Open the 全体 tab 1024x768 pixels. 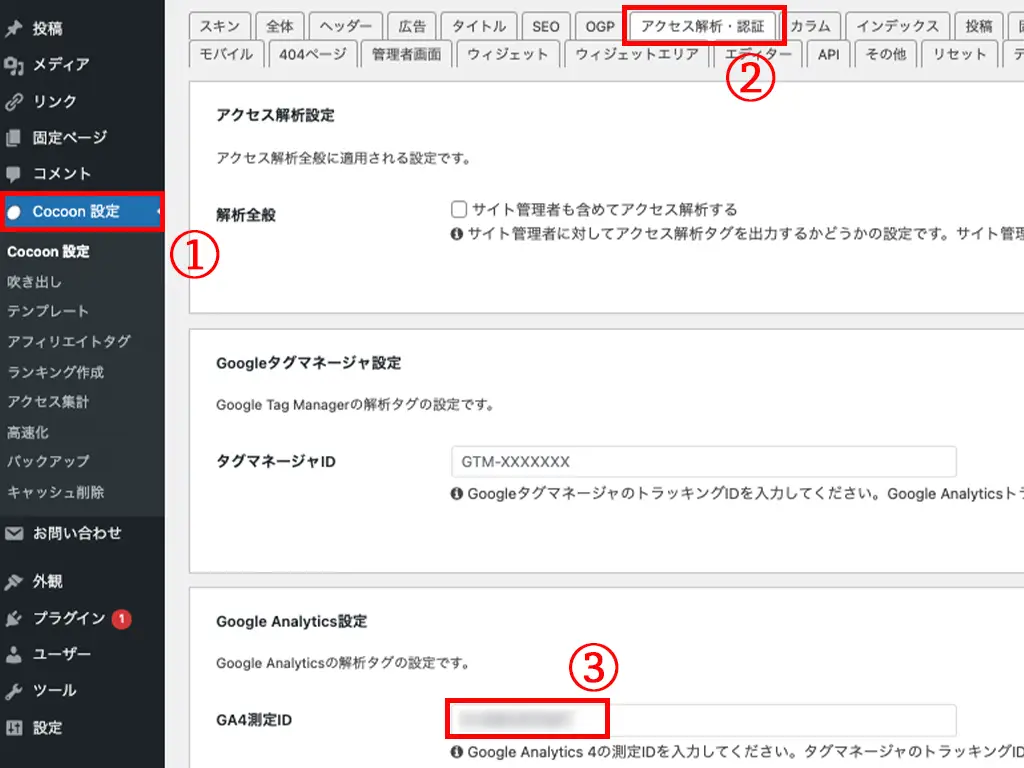point(280,26)
